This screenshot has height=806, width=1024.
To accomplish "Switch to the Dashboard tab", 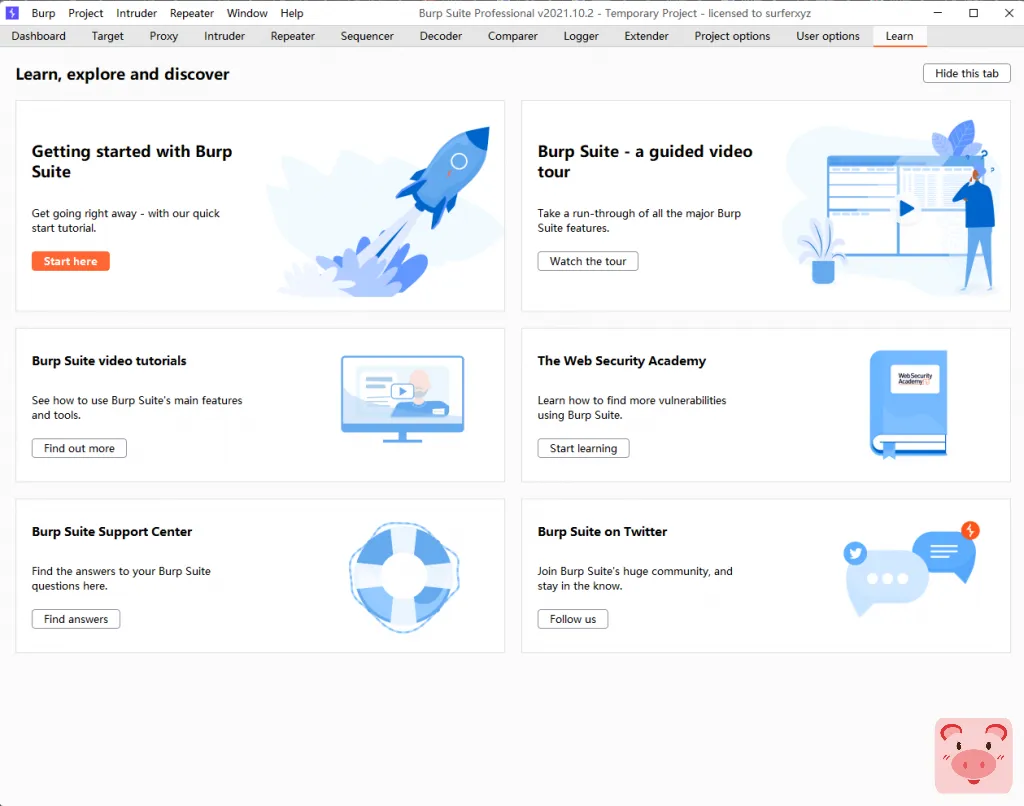I will click(x=39, y=36).
